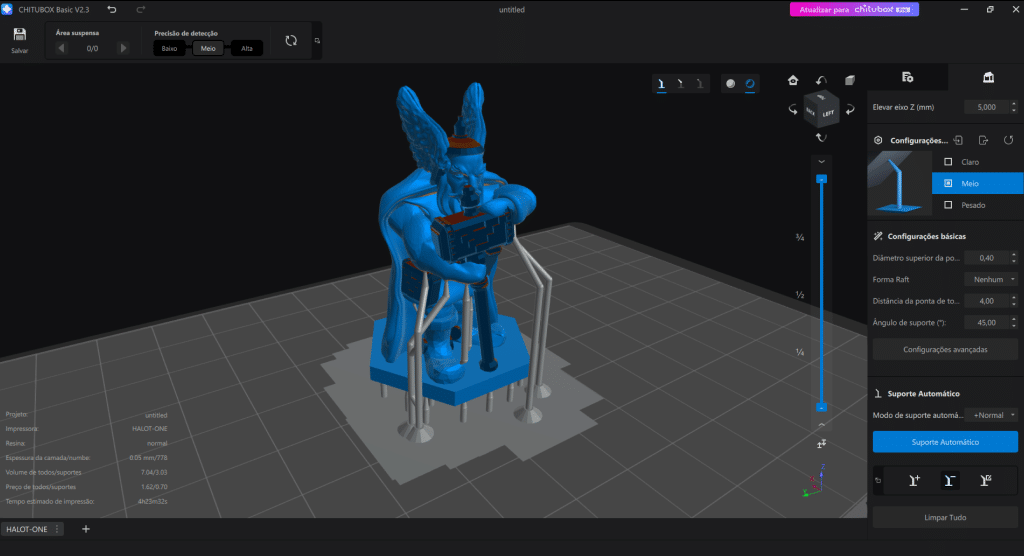Check the Pesado support preset

pyautogui.click(x=948, y=205)
